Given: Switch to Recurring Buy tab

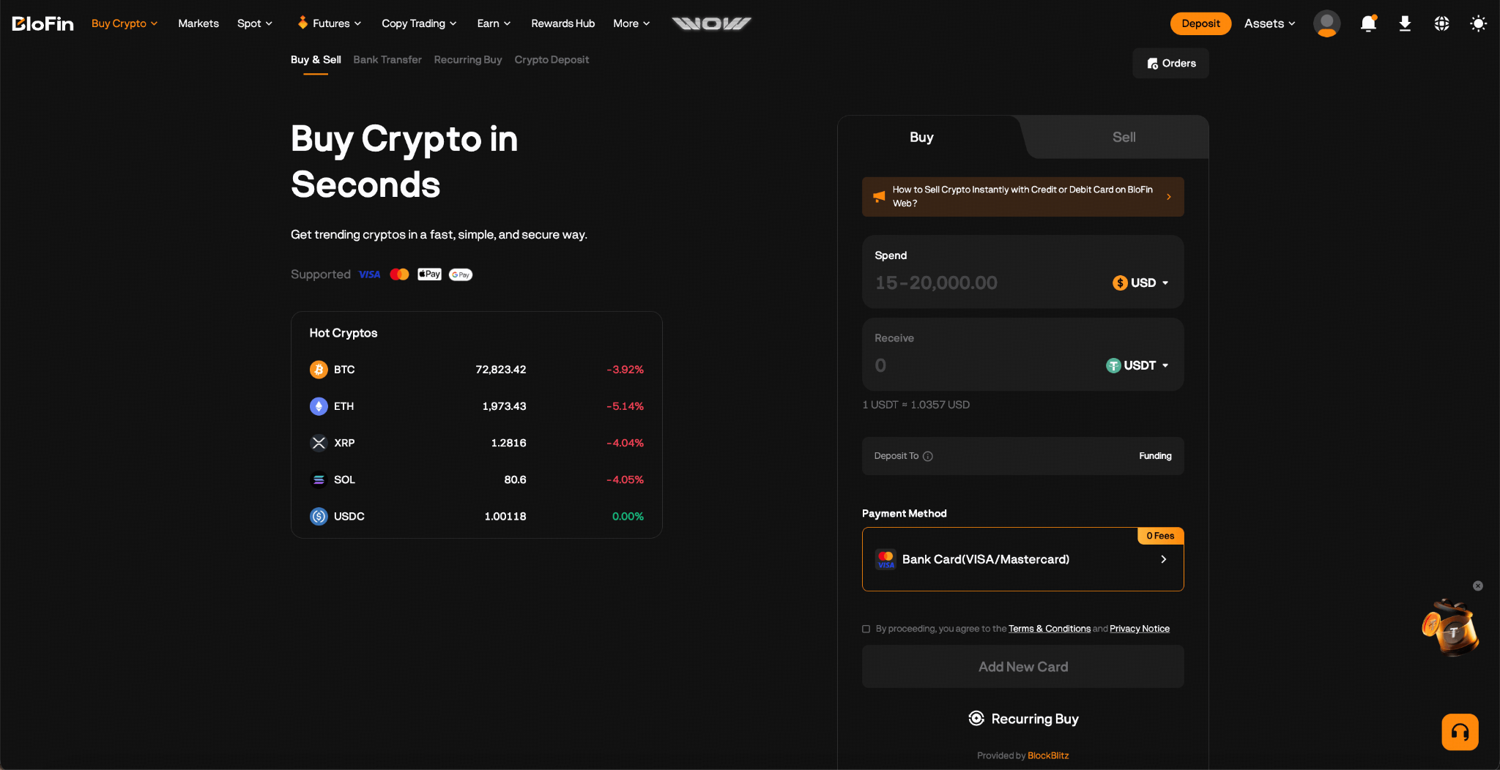Looking at the screenshot, I should pyautogui.click(x=468, y=60).
